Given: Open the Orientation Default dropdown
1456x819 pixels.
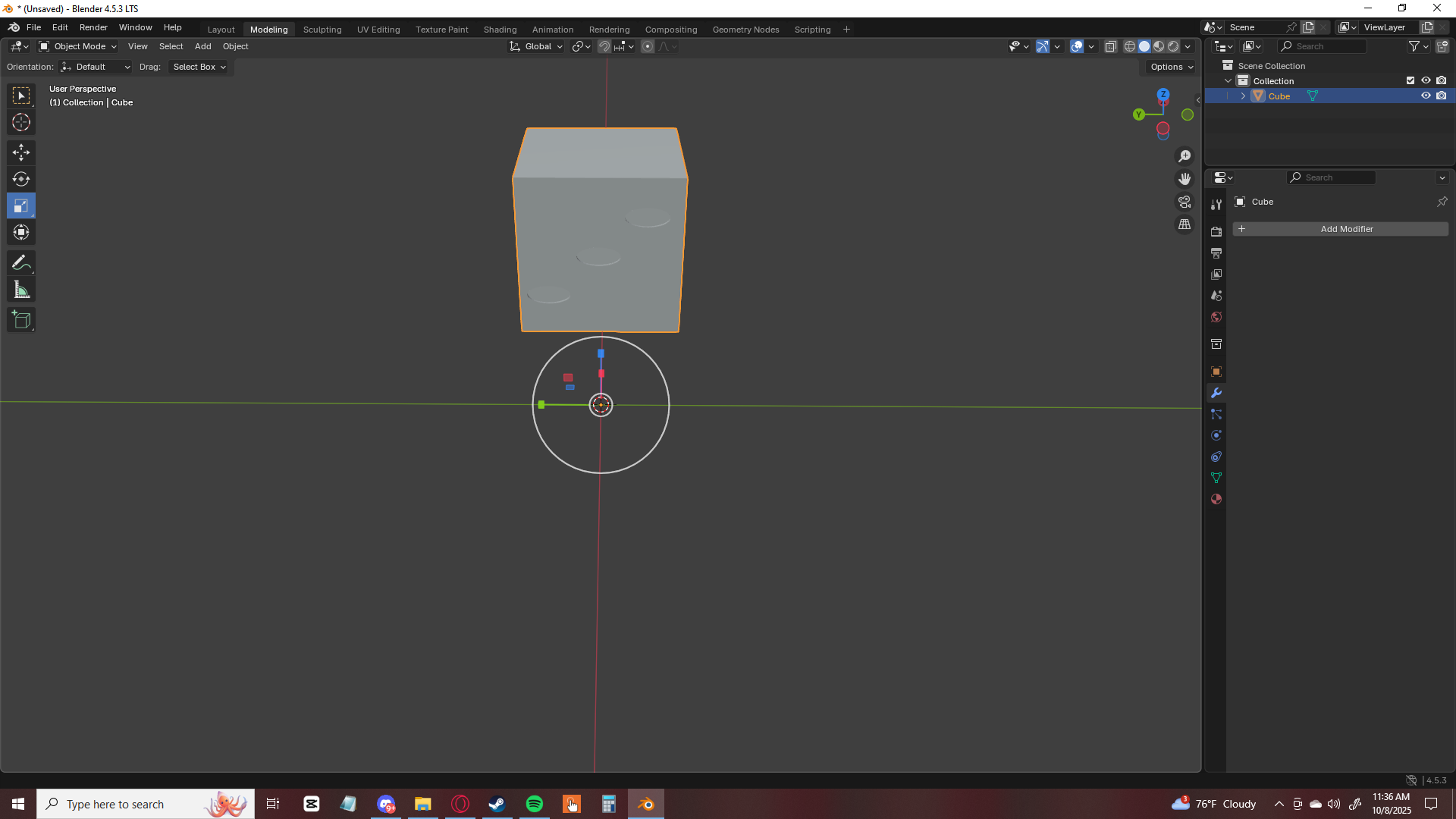Looking at the screenshot, I should [96, 67].
